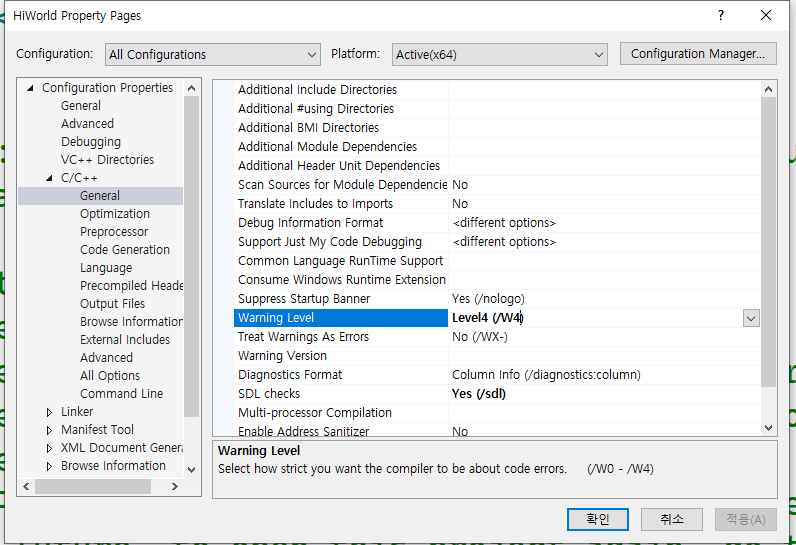Click the tree horizontal scrollbar left arrow
This screenshot has height=545, width=796.
26,487
